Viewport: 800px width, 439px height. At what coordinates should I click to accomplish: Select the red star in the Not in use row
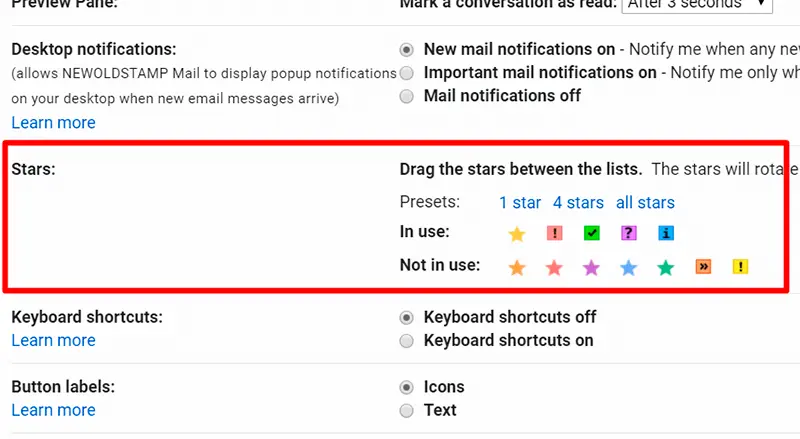coord(554,267)
